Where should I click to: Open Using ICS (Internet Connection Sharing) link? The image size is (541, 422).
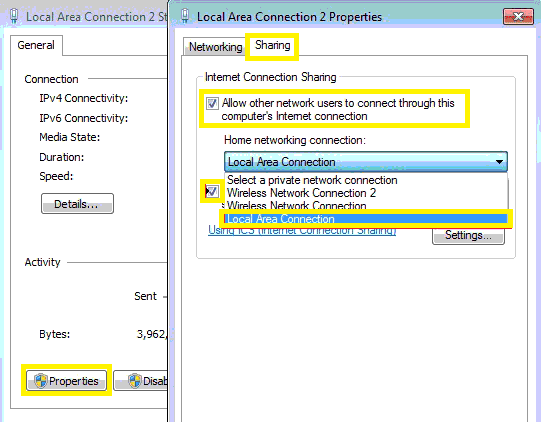(x=302, y=230)
